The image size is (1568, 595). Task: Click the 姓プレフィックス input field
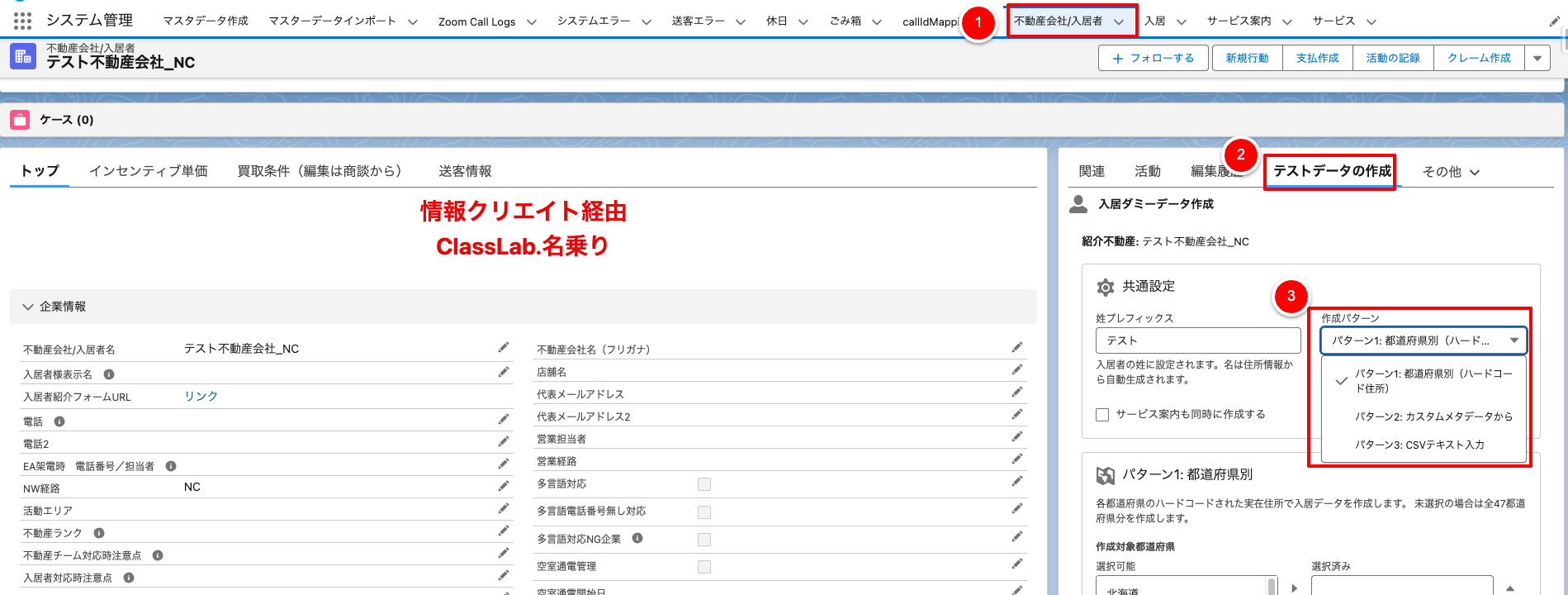[1198, 340]
